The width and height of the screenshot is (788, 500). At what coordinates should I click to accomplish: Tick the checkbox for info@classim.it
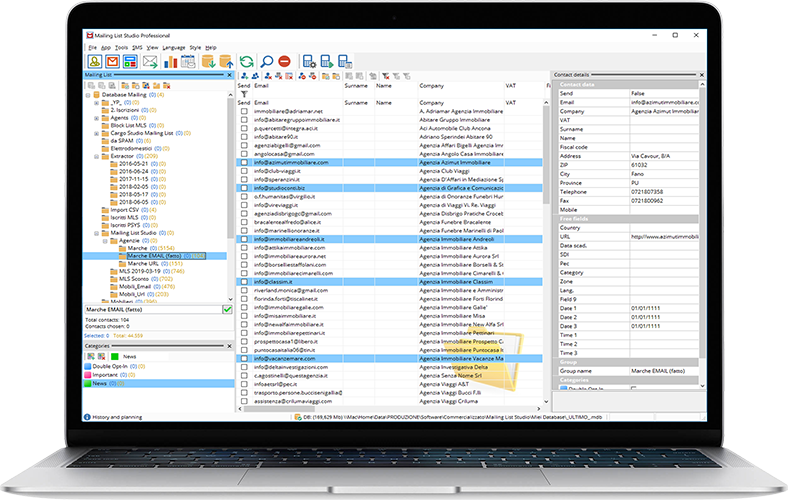point(244,282)
